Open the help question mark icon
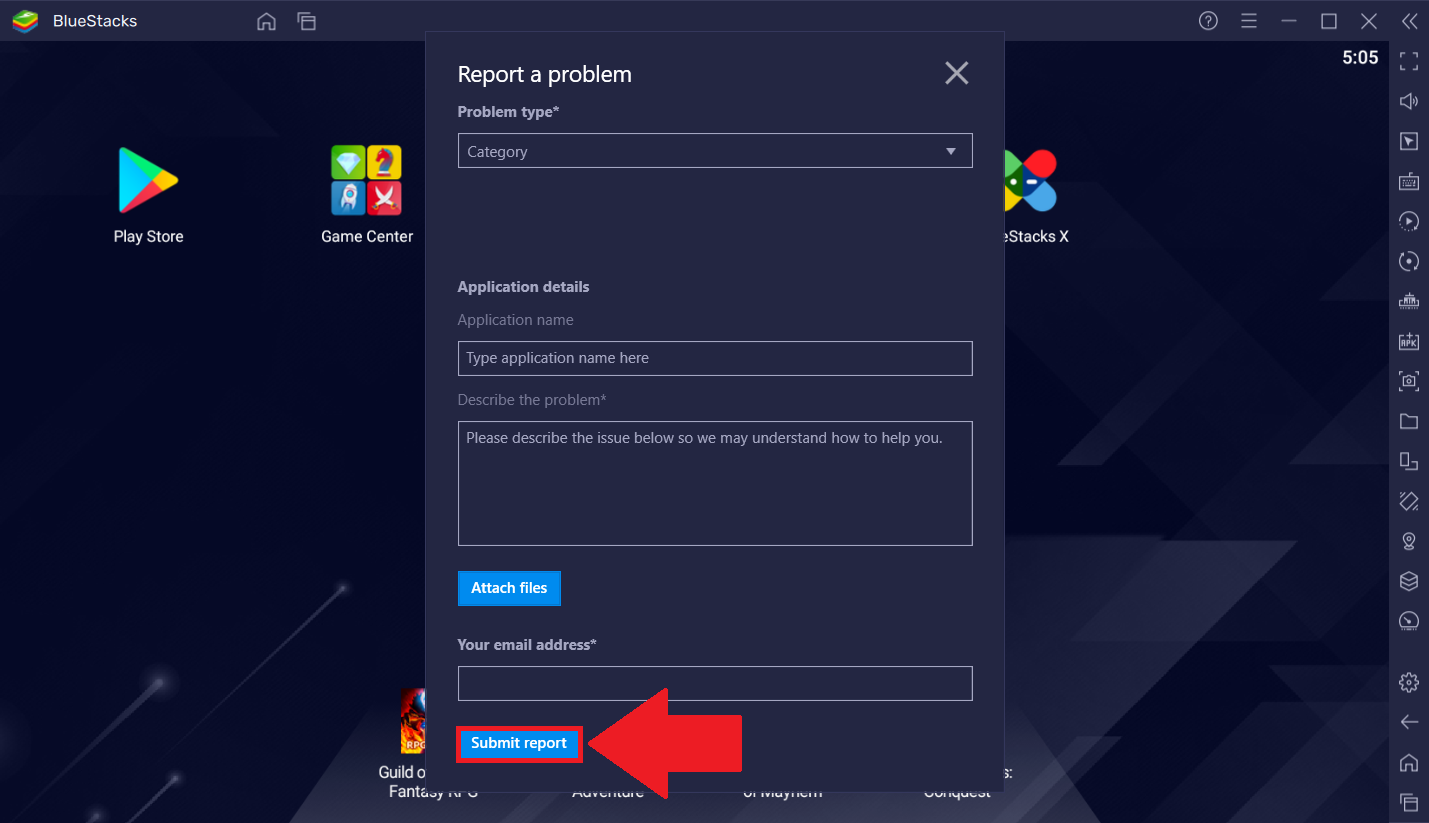 1208,21
